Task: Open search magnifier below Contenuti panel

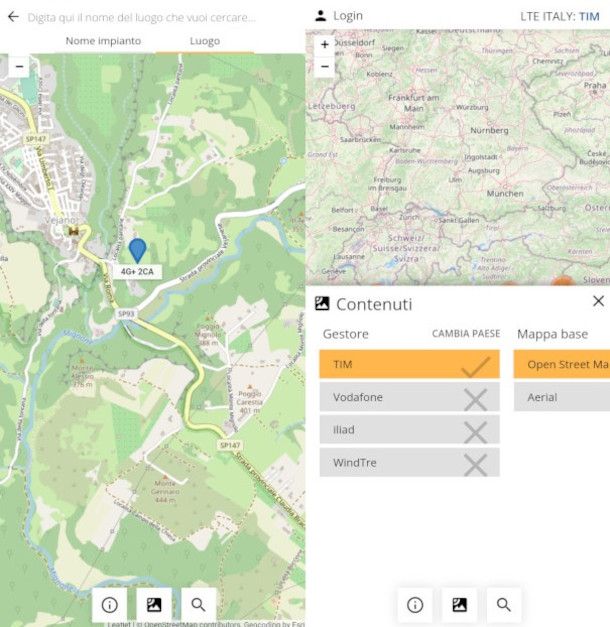Action: 504,605
